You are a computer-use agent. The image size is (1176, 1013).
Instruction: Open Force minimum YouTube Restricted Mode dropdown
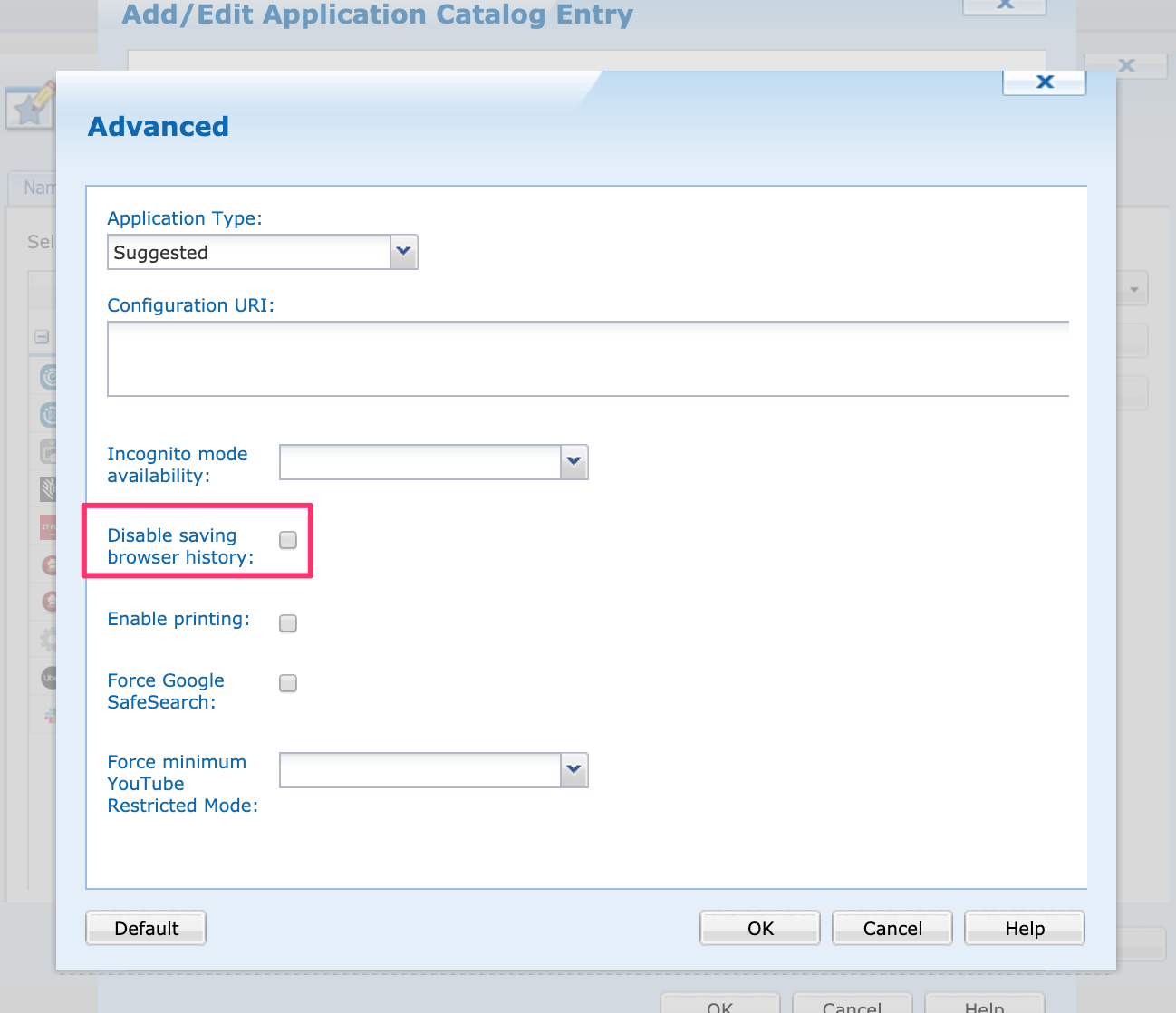click(574, 770)
